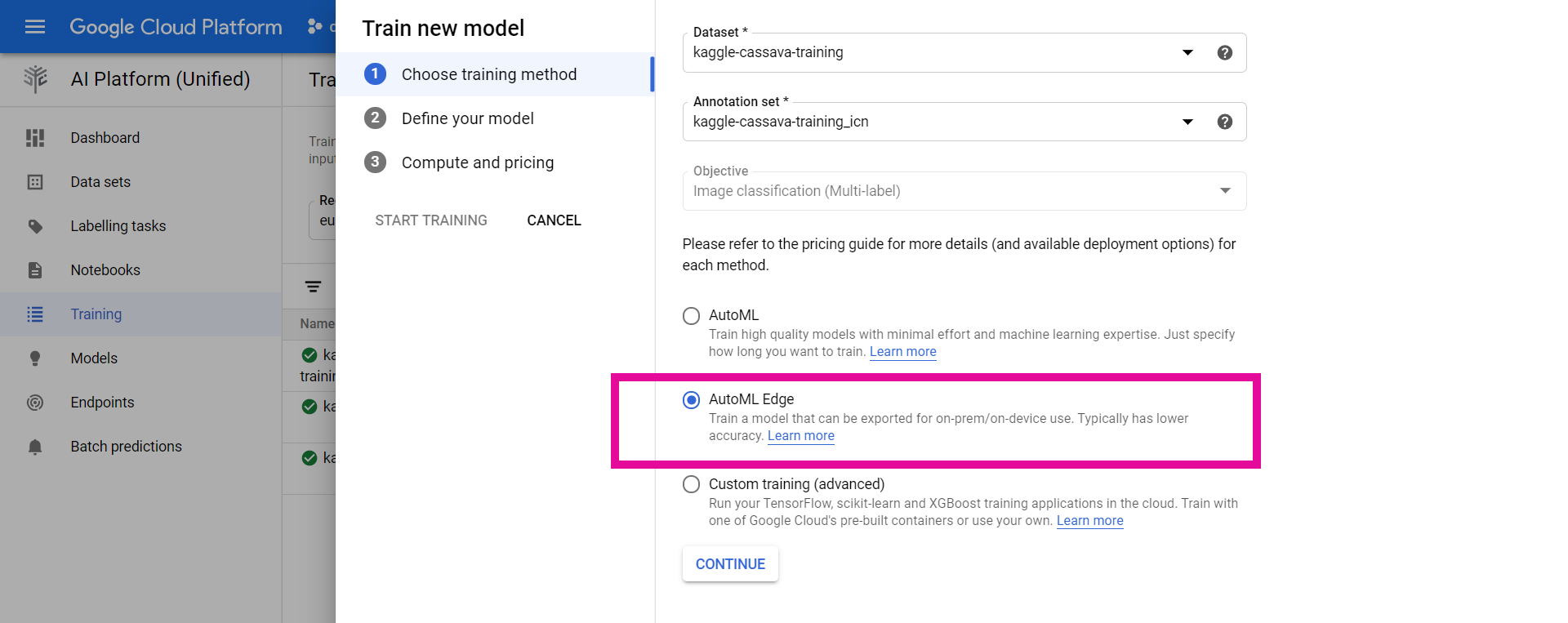Click help icon beside Annotation set field
The image size is (1568, 623).
click(x=1224, y=122)
